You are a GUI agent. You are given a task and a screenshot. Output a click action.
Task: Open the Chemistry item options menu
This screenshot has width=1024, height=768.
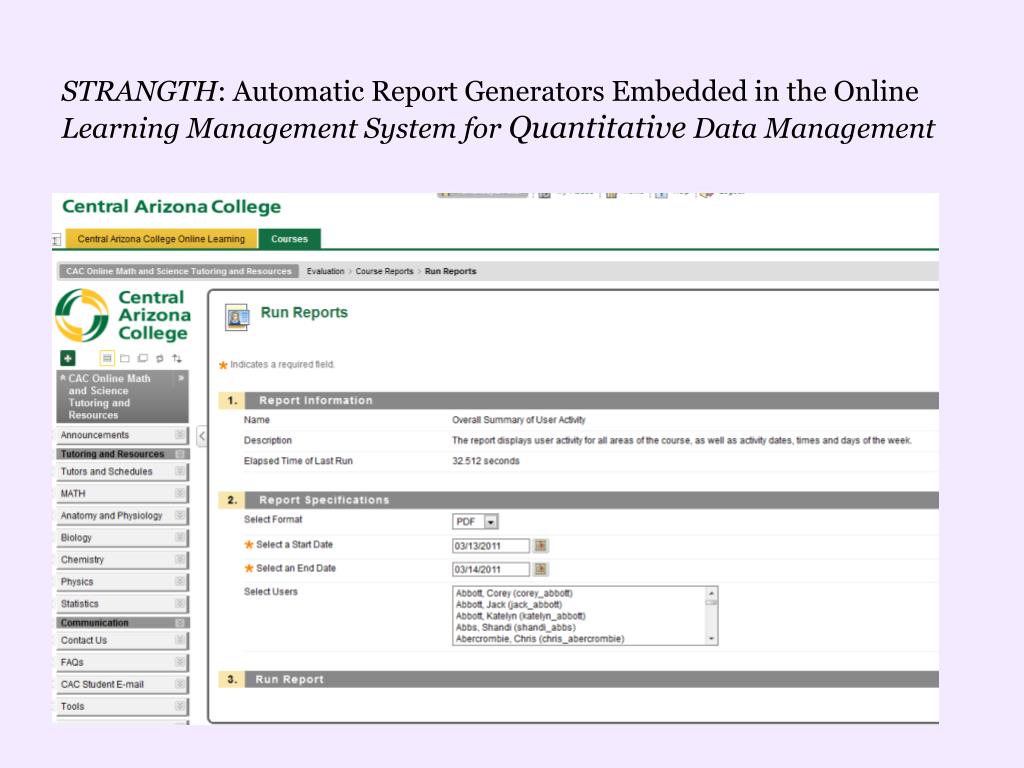point(180,560)
